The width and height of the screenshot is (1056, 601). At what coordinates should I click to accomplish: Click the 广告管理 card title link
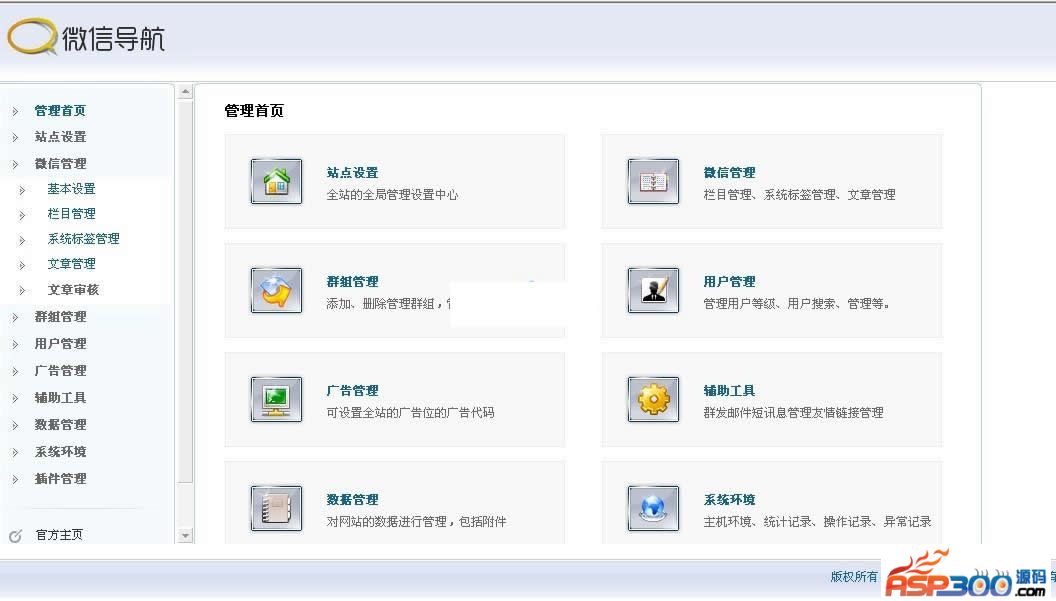click(352, 391)
